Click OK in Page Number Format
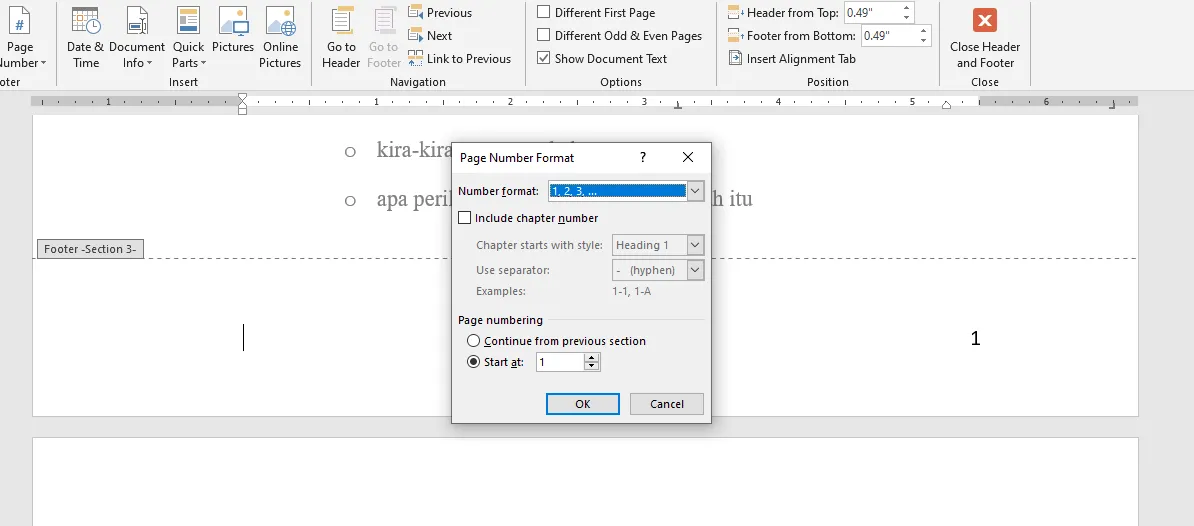Viewport: 1194px width, 526px height. (x=583, y=404)
